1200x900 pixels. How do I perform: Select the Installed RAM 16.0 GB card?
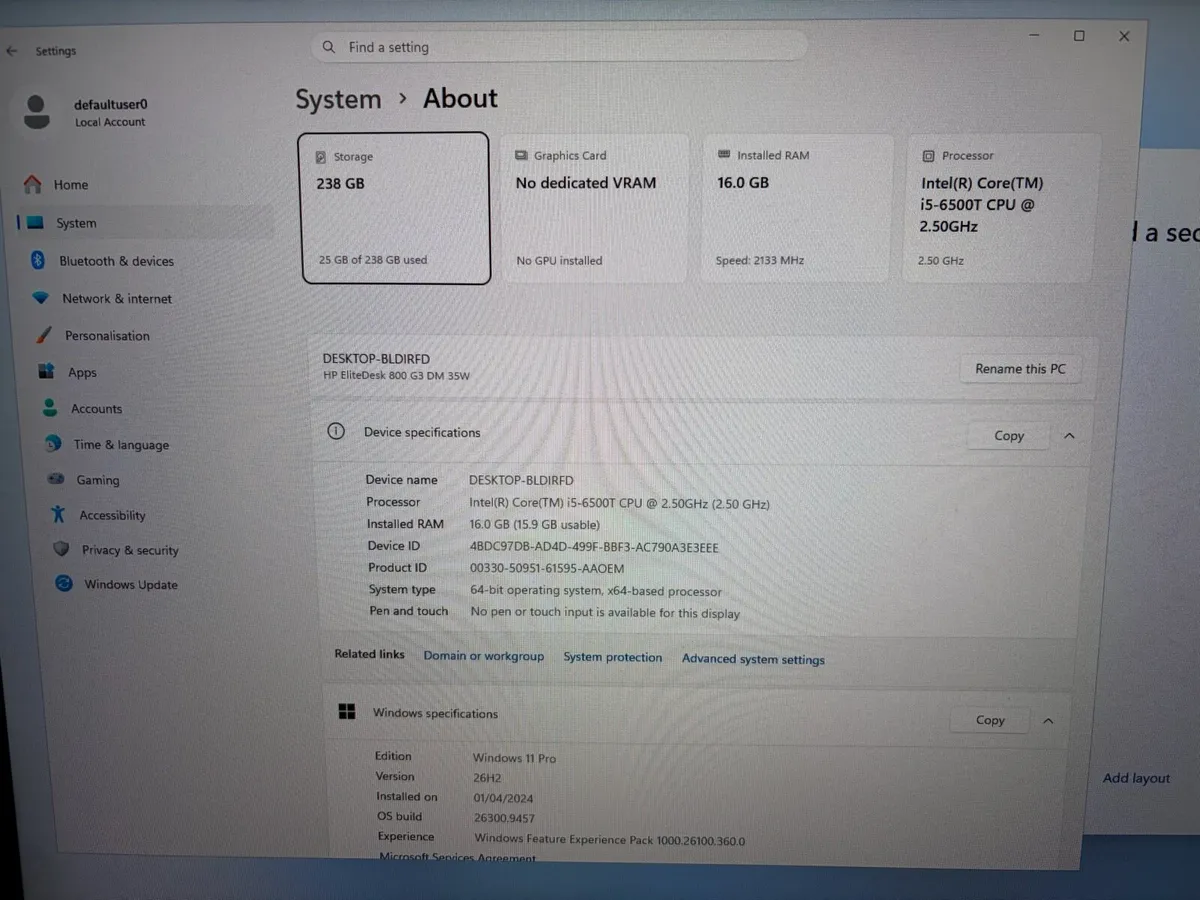798,208
